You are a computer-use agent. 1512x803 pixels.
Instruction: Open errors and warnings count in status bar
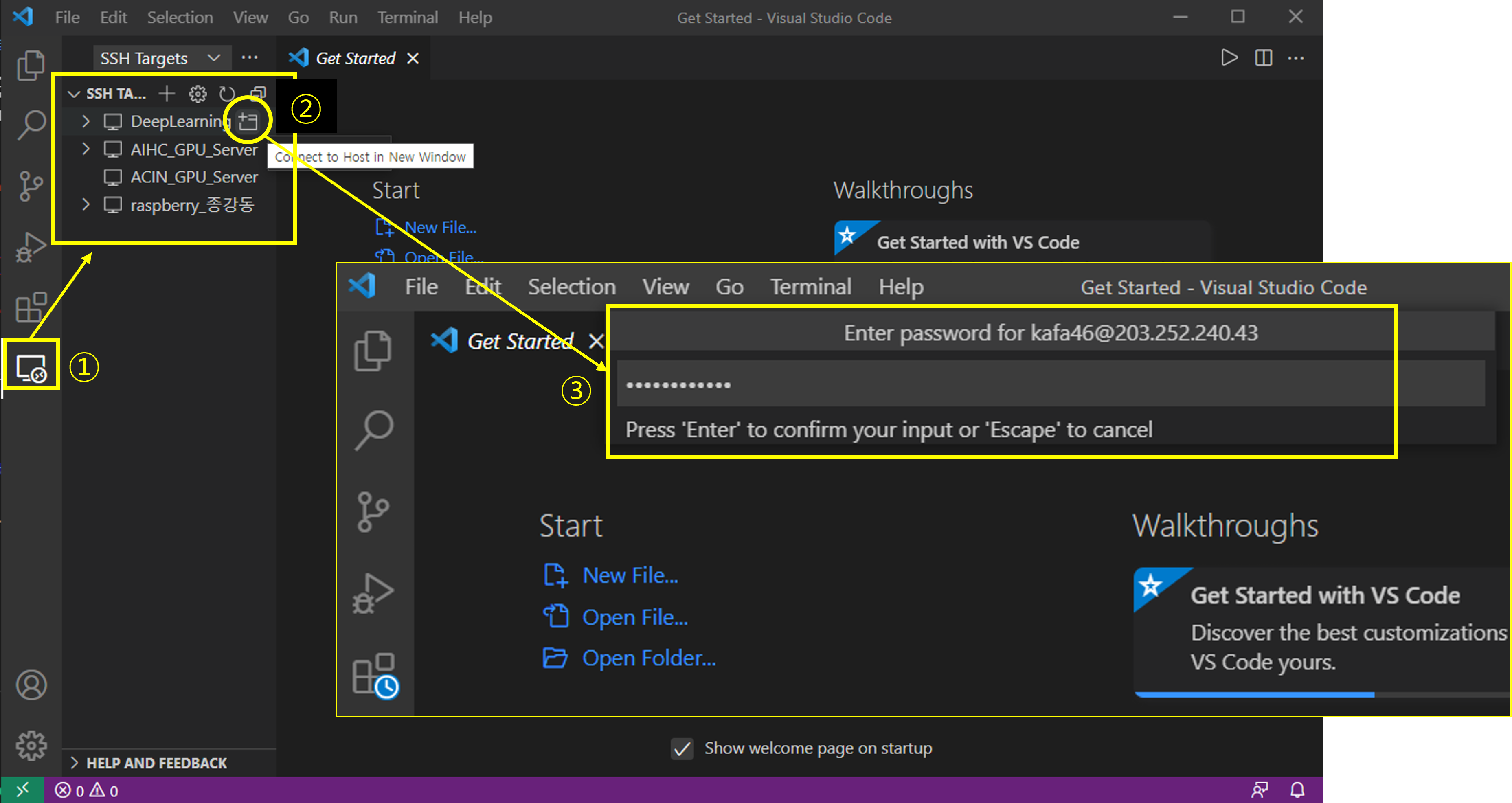87,790
